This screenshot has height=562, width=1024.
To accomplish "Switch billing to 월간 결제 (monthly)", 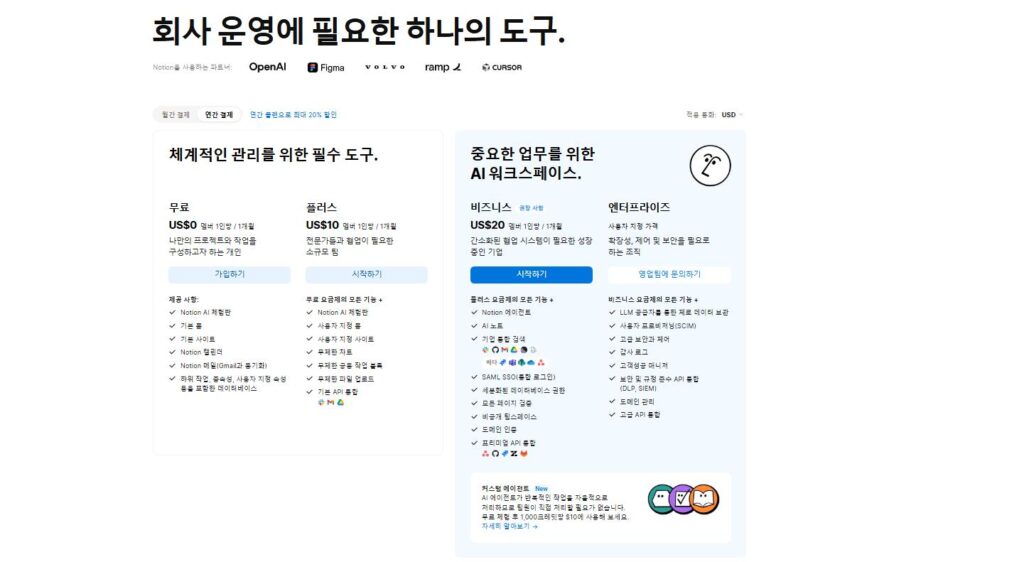I will (176, 115).
